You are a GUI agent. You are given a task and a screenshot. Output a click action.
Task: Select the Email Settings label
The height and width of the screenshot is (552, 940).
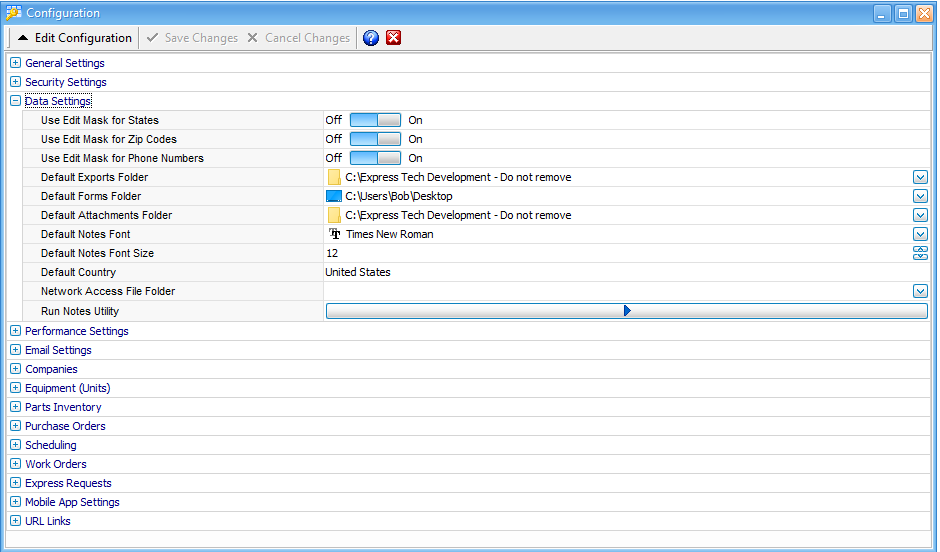(58, 350)
